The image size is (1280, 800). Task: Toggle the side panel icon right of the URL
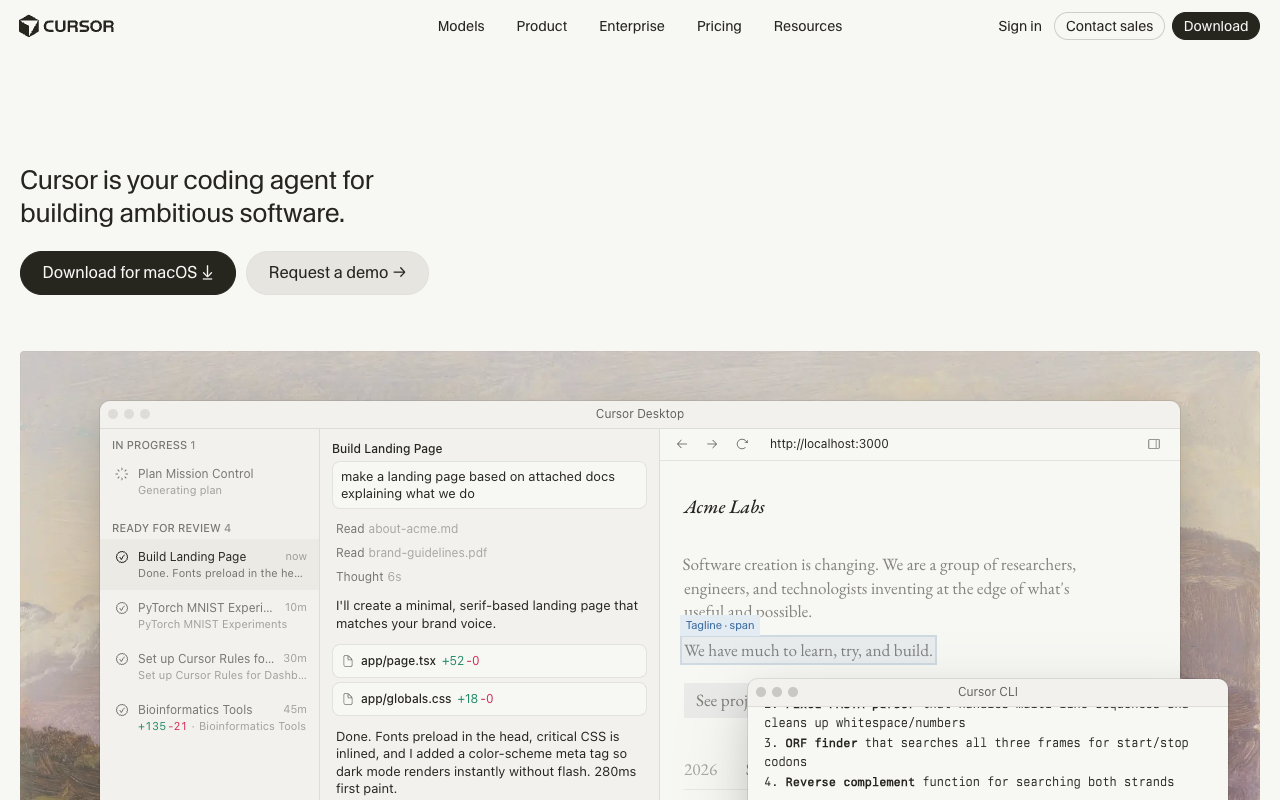point(1154,444)
